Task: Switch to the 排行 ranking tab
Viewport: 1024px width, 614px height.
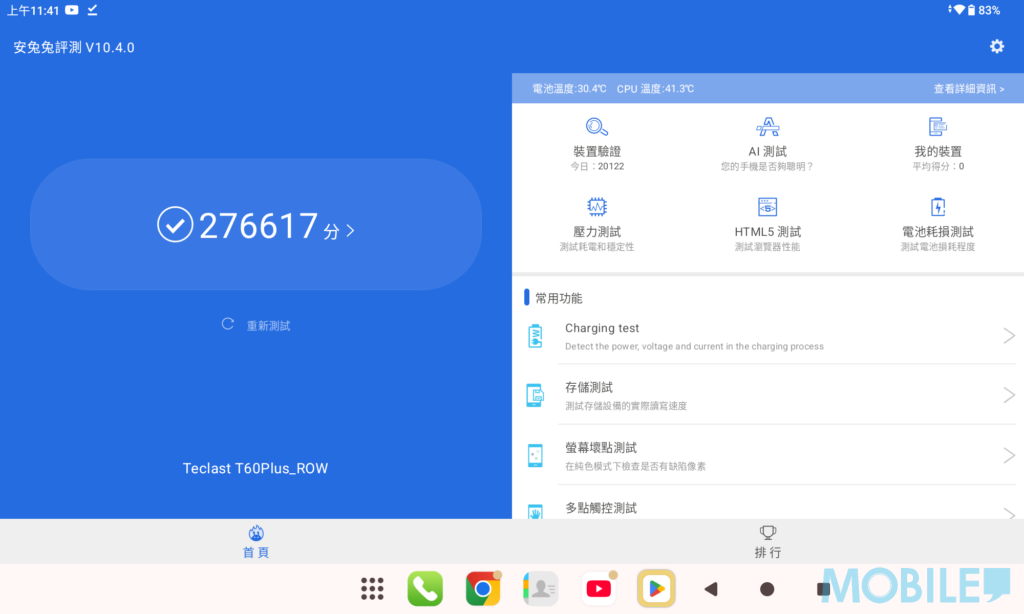Action: click(x=767, y=541)
